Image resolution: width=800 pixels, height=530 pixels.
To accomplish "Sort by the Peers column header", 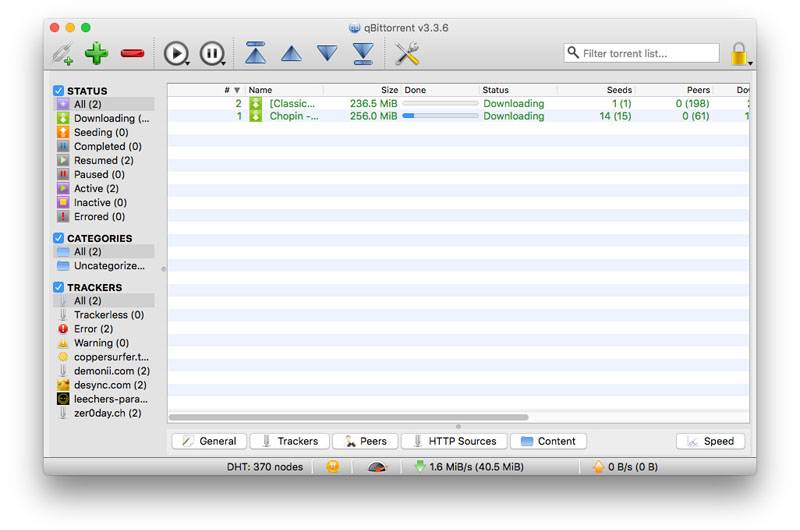I will coord(673,90).
